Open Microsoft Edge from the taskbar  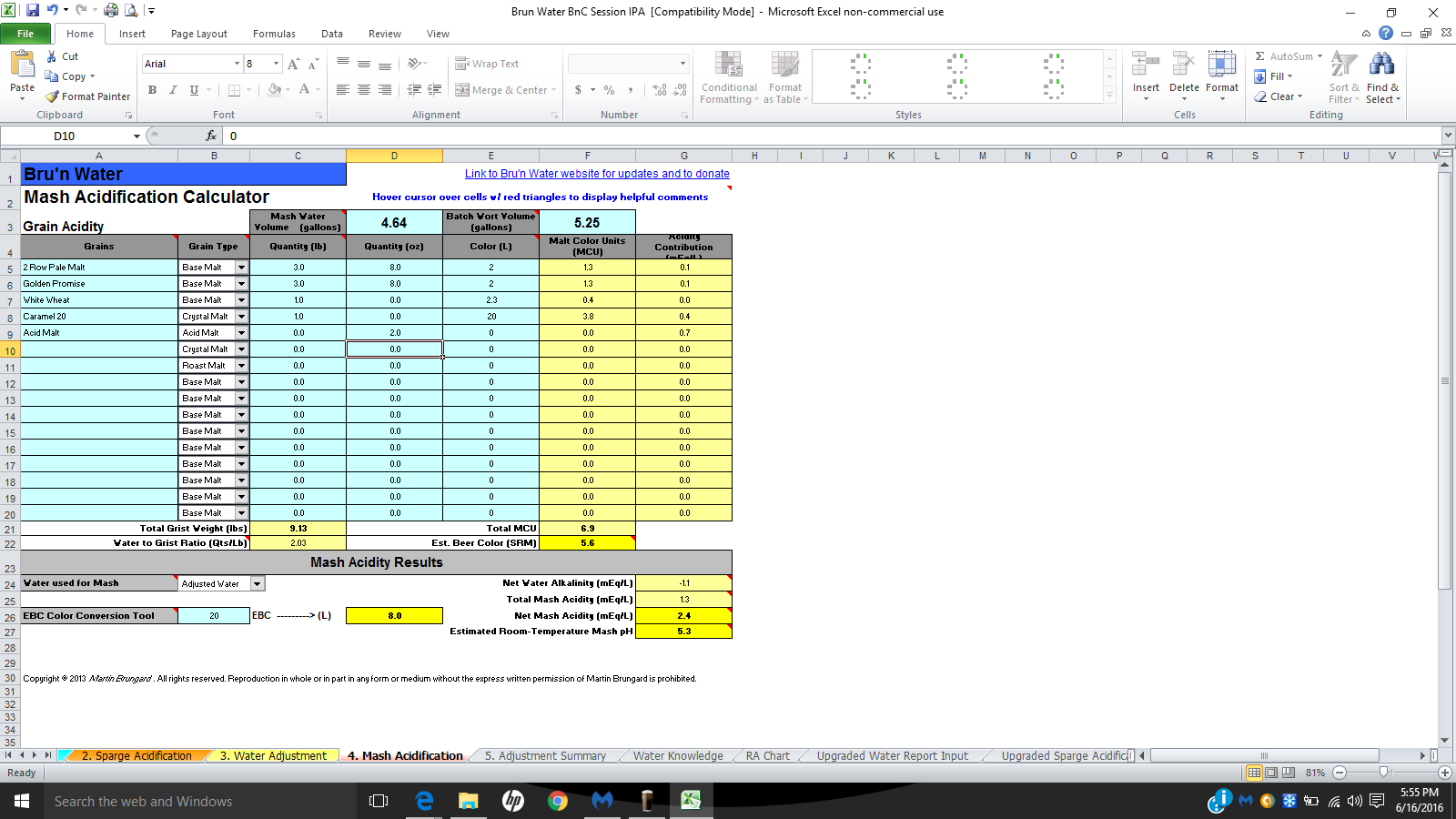pos(424,801)
